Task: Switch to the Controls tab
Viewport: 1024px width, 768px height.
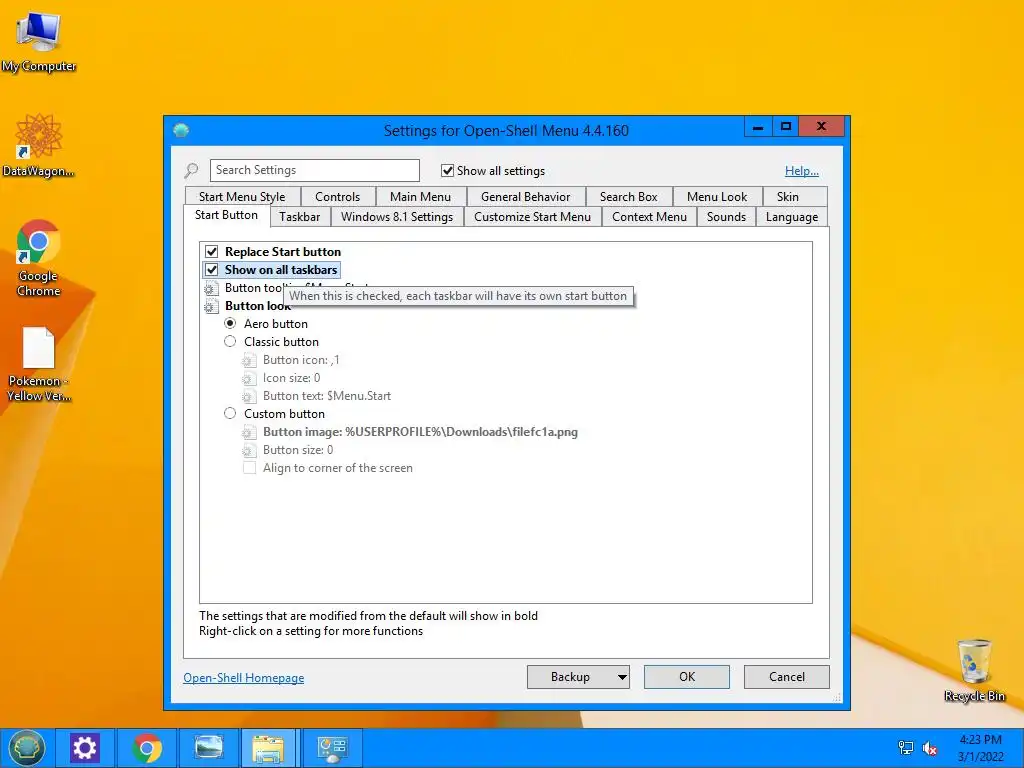Action: [337, 197]
